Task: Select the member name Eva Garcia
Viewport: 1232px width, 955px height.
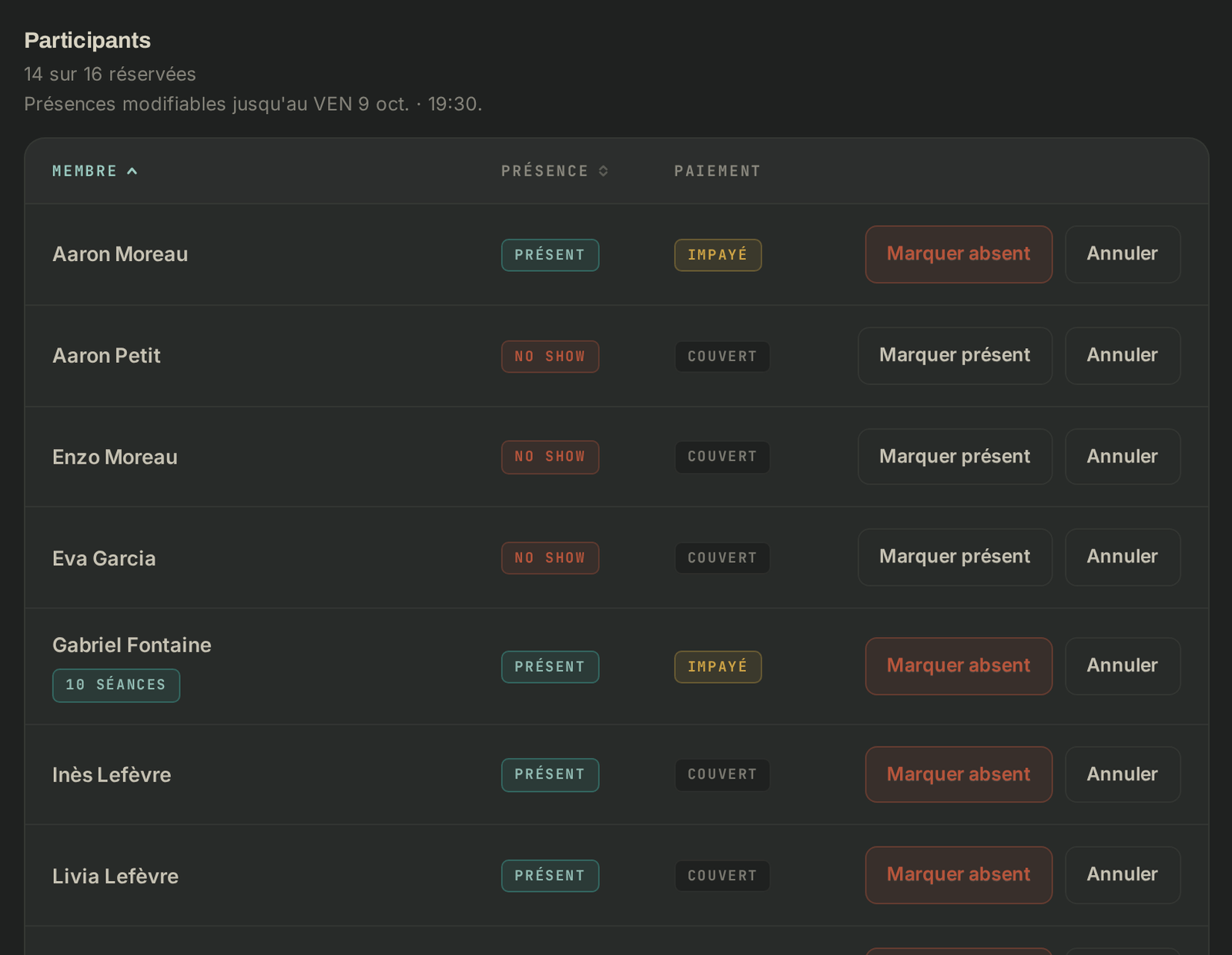Action: click(x=104, y=558)
